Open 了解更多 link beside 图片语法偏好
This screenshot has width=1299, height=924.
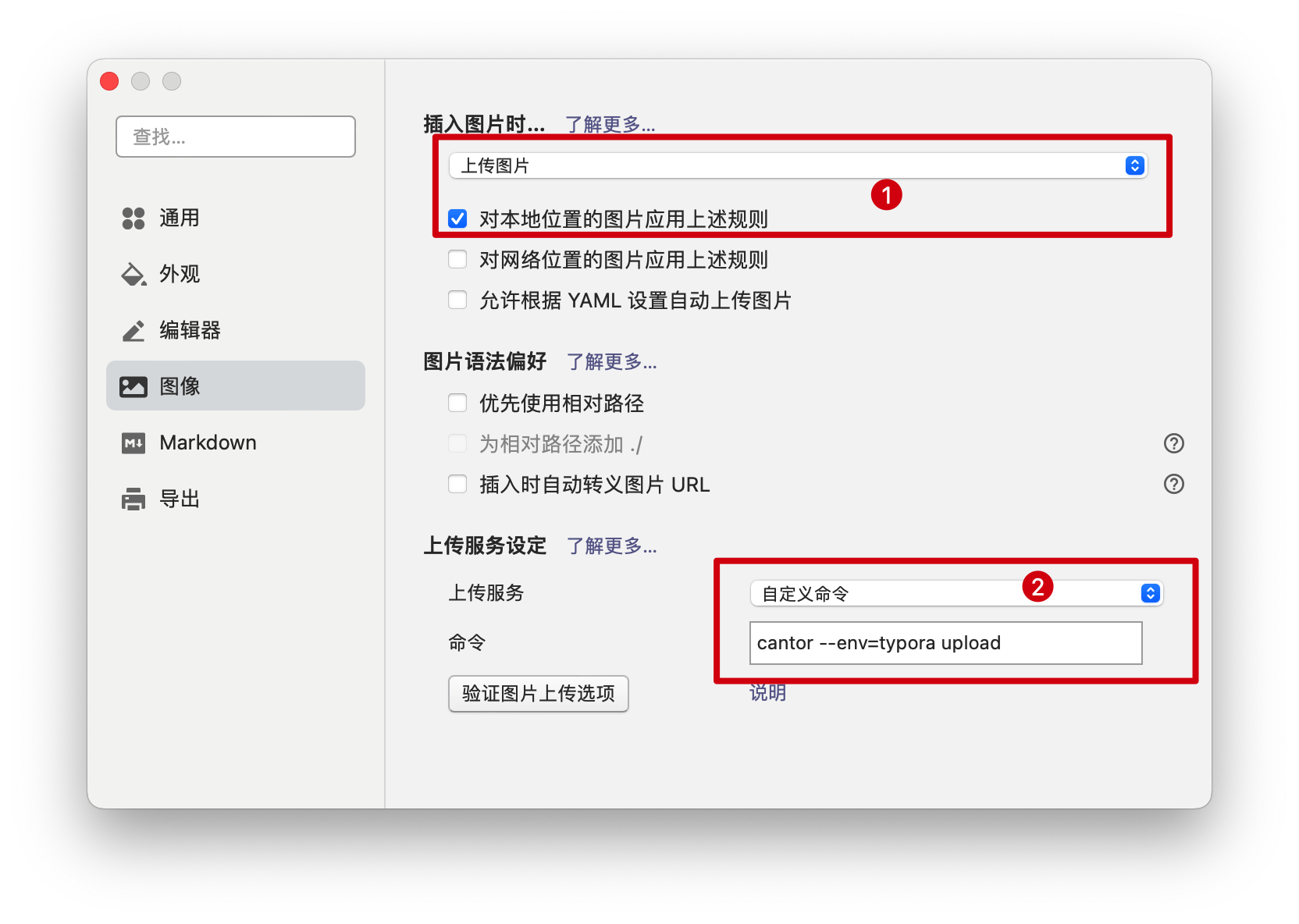(x=611, y=361)
